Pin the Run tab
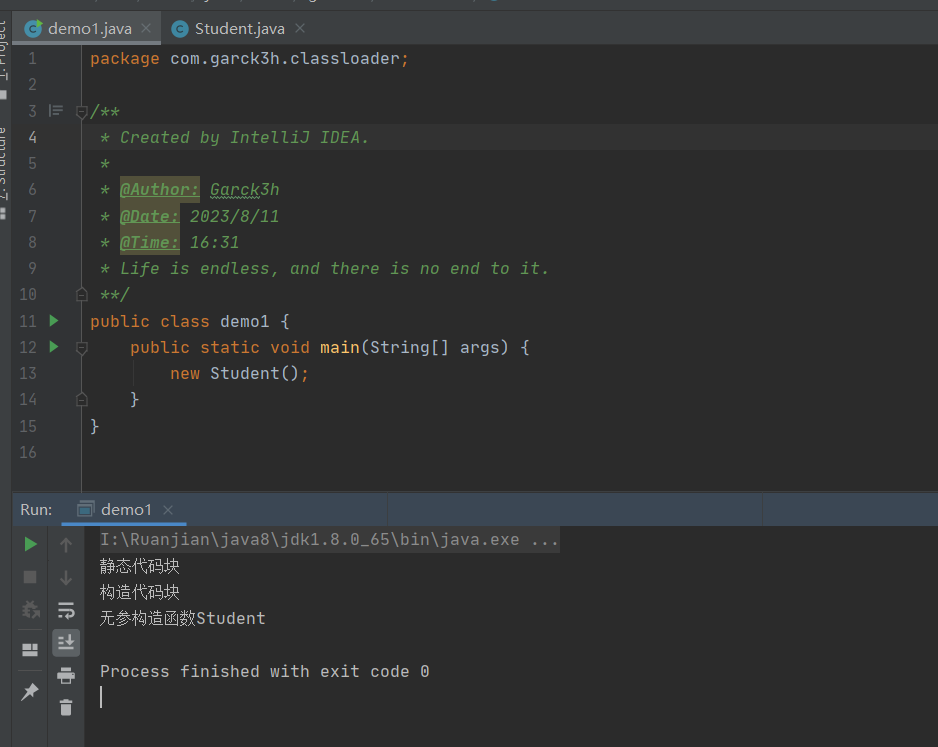The image size is (938, 747). click(x=30, y=691)
